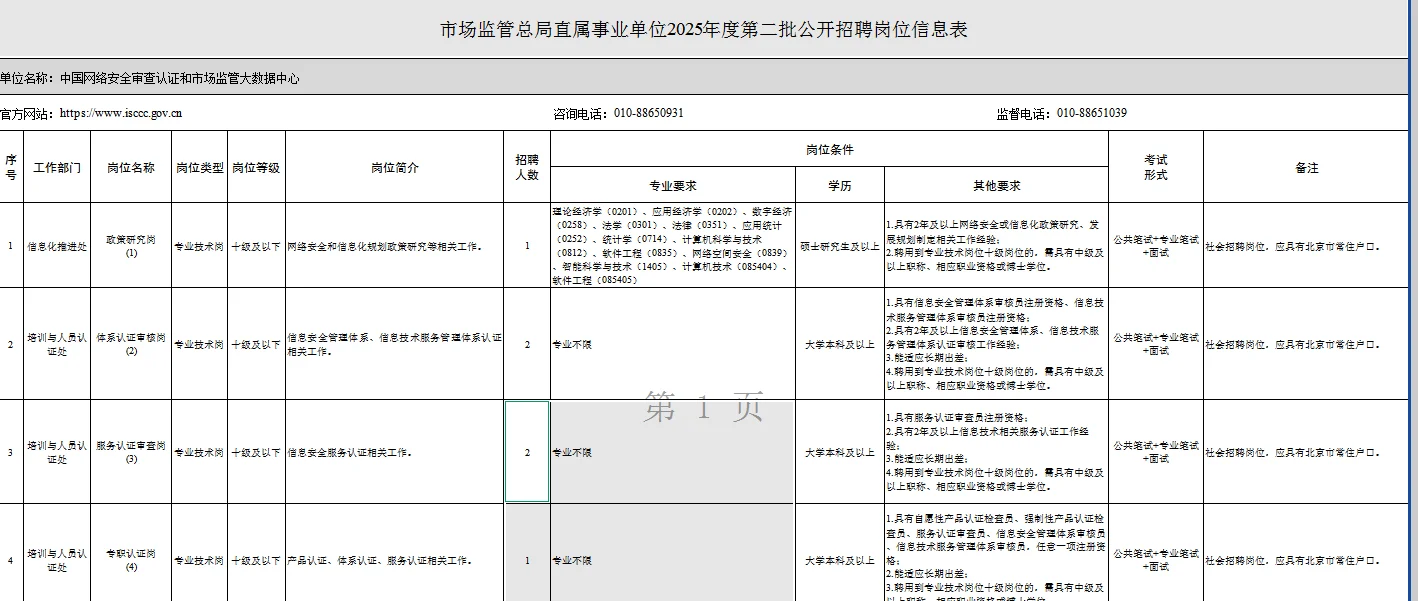Select the 咨询电话 010-88650931 cell
The height and width of the screenshot is (601, 1418).
(772, 113)
